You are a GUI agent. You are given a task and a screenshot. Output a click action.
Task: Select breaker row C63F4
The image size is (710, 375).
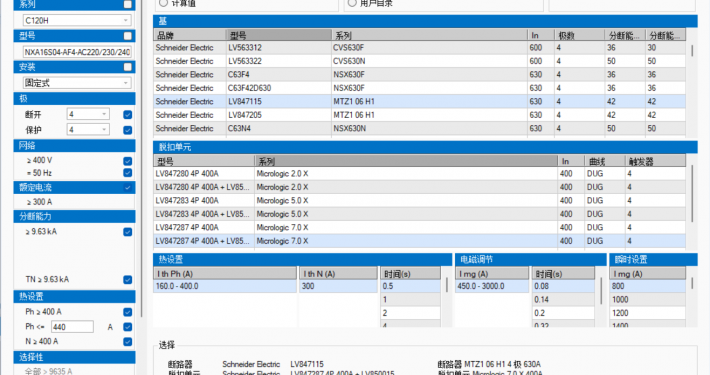coord(419,74)
